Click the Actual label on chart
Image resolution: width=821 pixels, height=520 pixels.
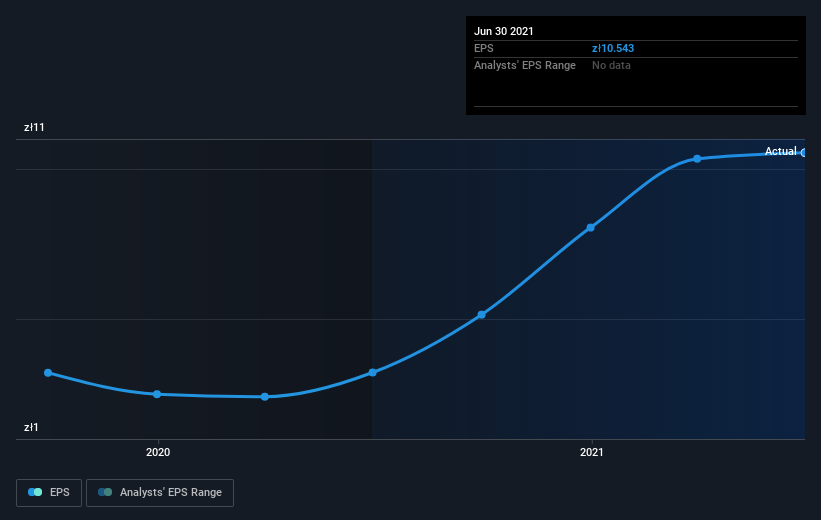click(780, 151)
